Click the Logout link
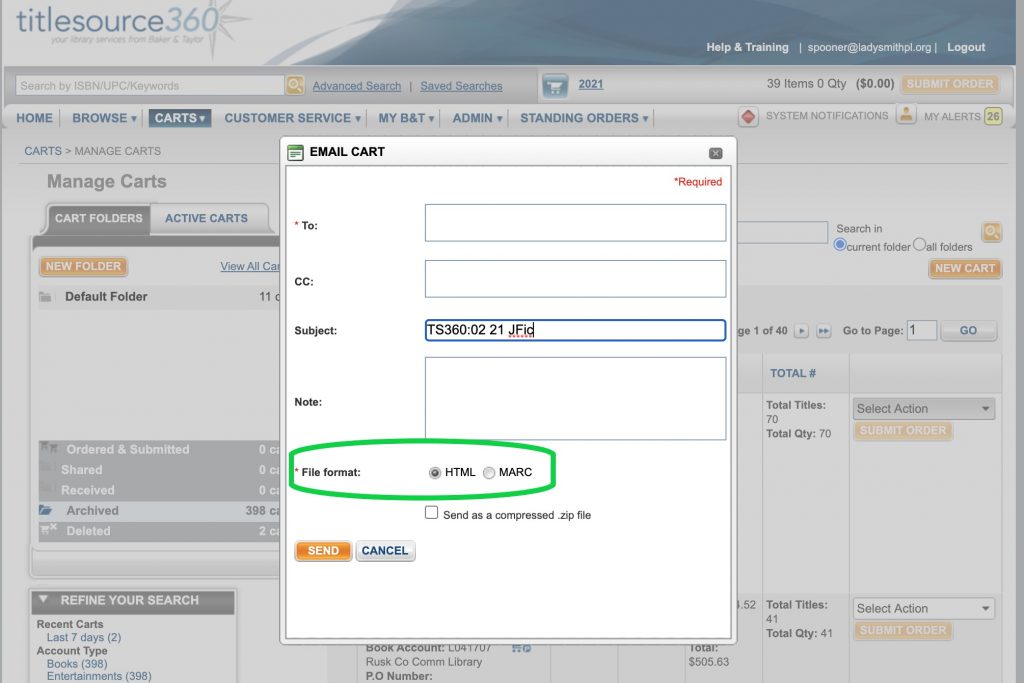Viewport: 1024px width, 683px height. pyautogui.click(x=966, y=47)
